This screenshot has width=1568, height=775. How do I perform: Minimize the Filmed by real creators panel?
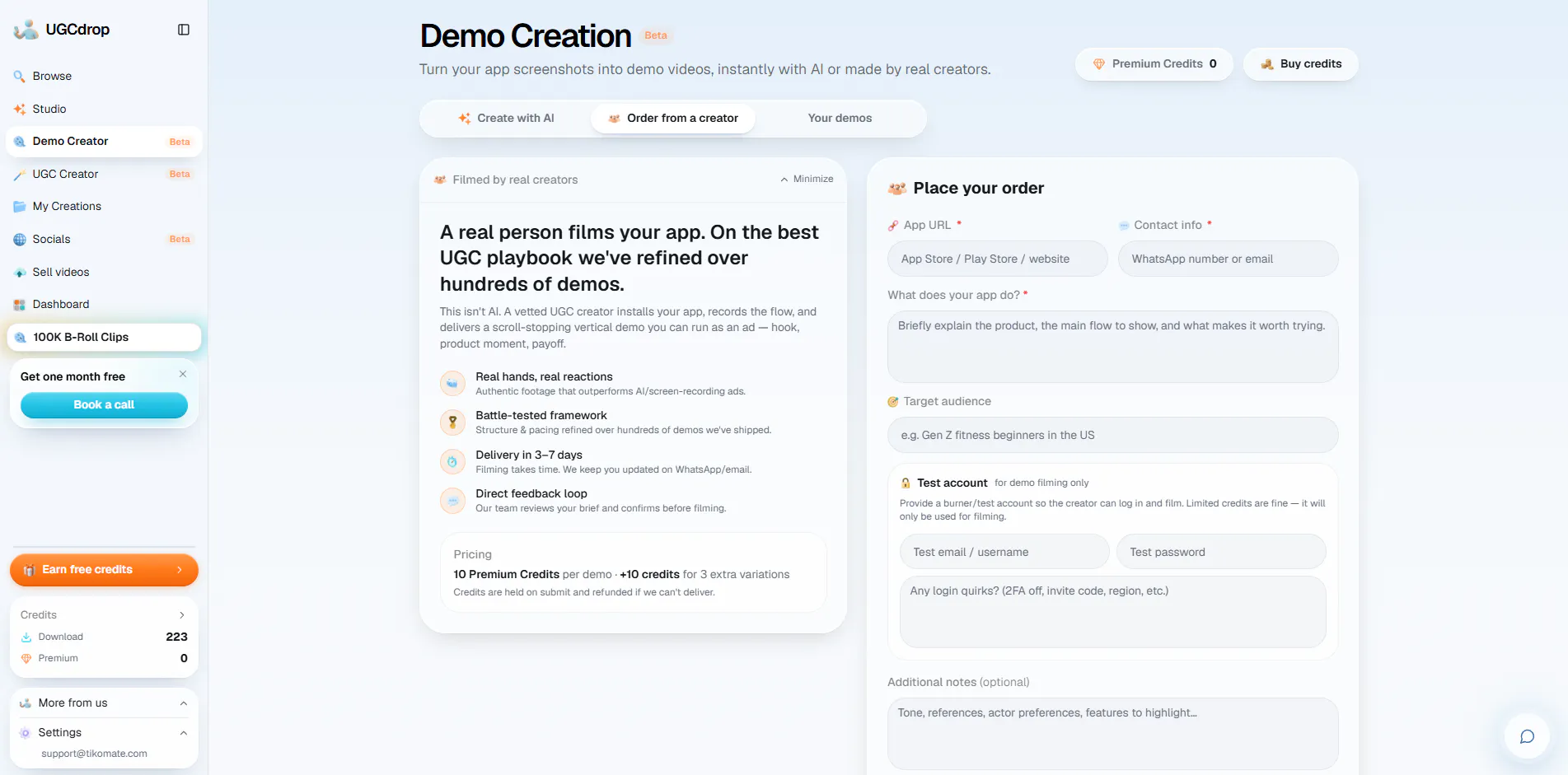tap(807, 180)
